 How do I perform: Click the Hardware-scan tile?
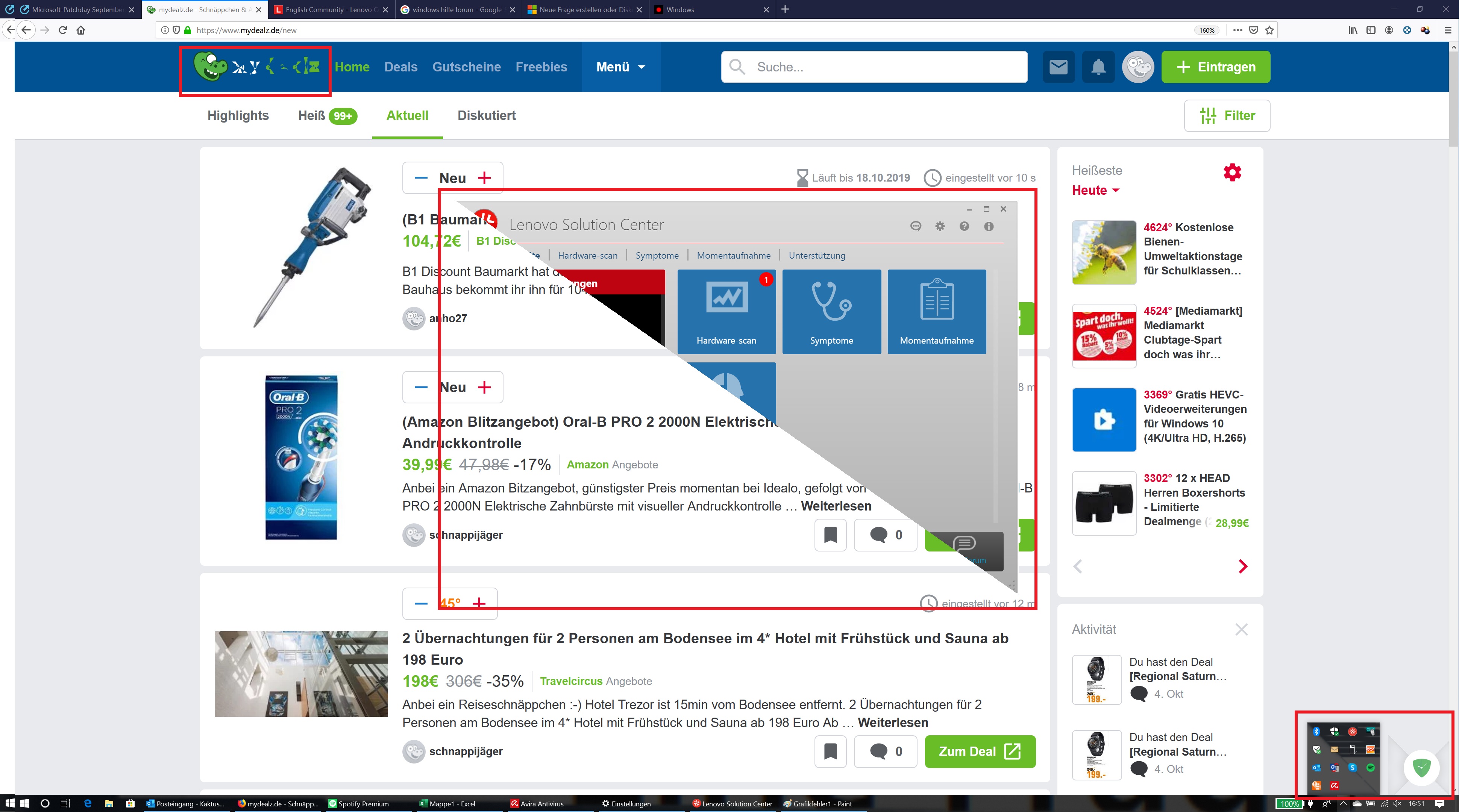726,311
